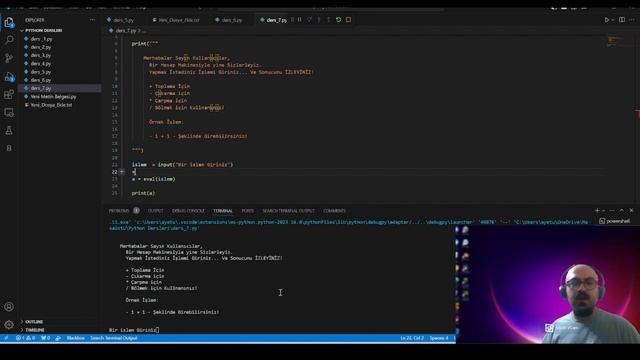Open ders_4.py in the explorer
The width and height of the screenshot is (640, 360).
[60, 64]
